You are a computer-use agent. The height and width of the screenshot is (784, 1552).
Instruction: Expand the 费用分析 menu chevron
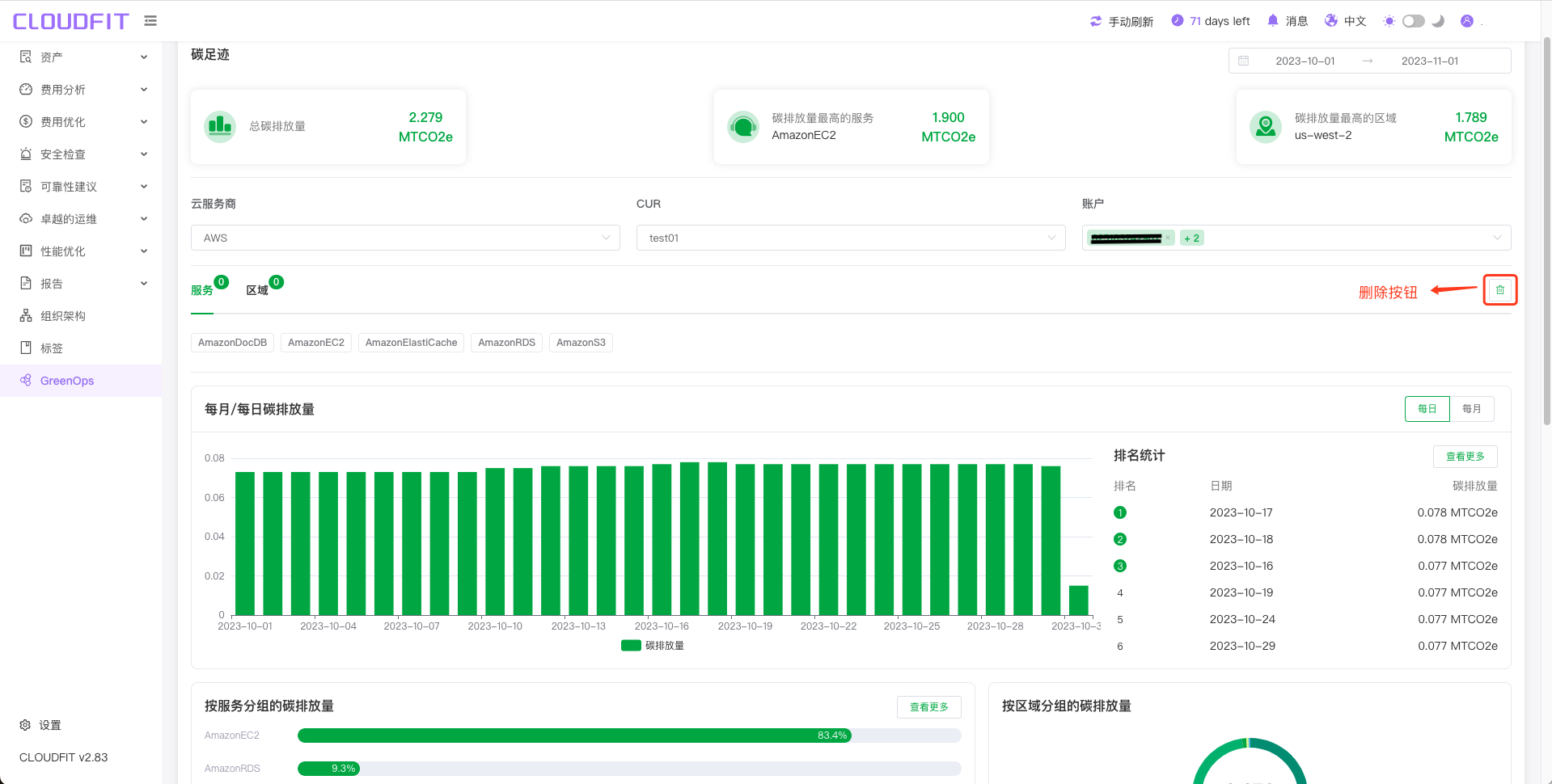[144, 89]
